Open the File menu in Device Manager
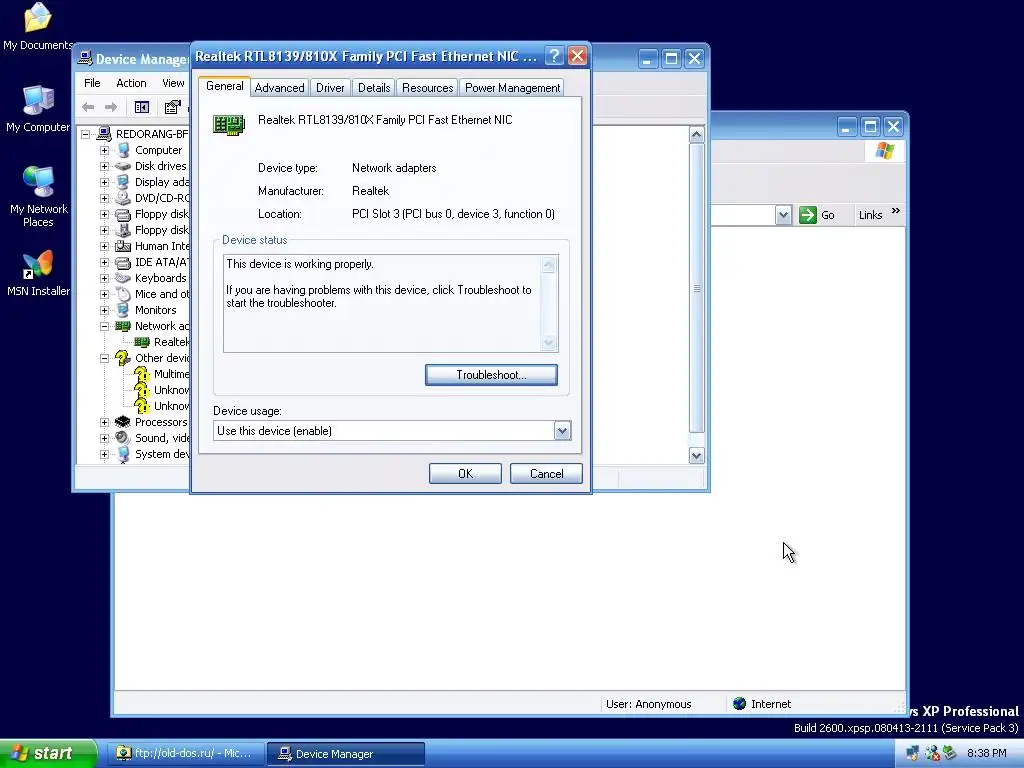Screen dimensions: 1024x768 pos(92,83)
